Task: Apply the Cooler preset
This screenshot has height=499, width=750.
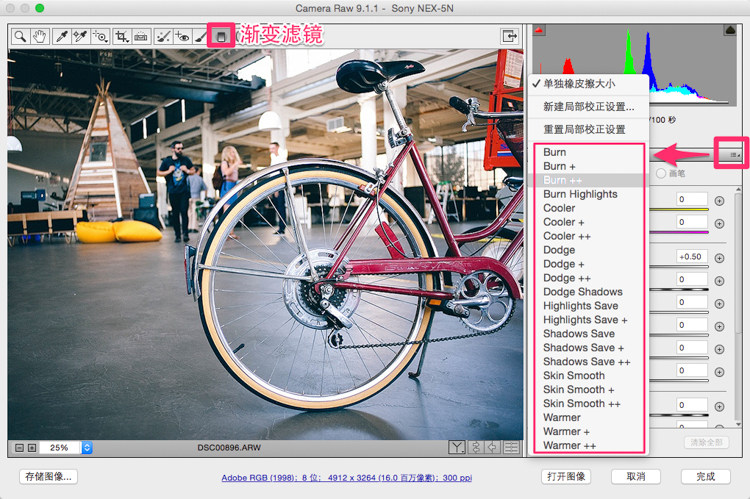Action: [x=589, y=208]
